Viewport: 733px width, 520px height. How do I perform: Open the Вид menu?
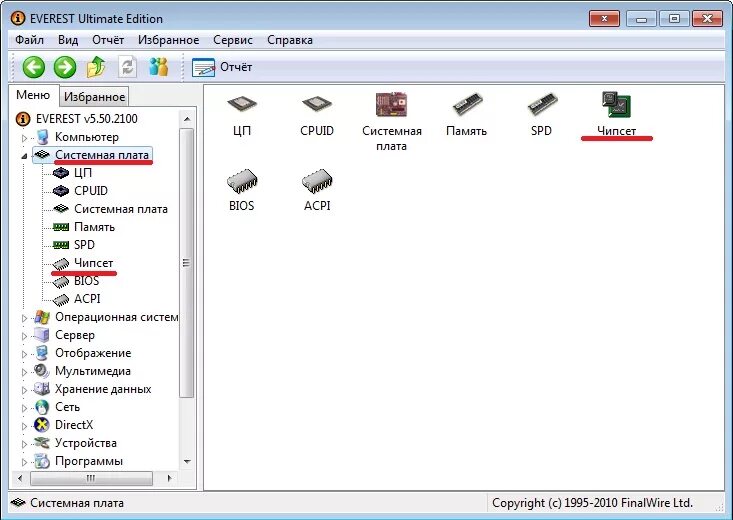coord(68,40)
